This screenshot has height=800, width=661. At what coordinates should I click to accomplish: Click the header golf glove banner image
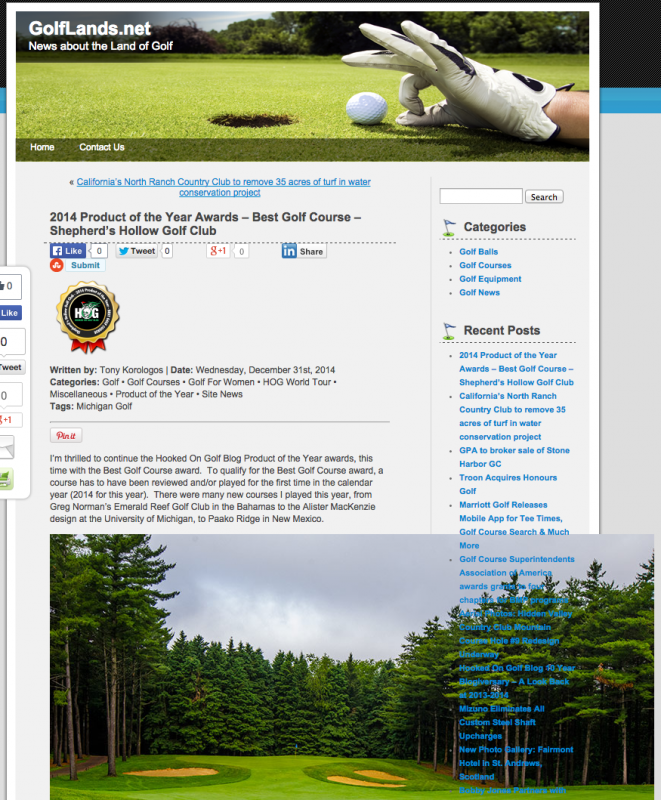click(302, 86)
